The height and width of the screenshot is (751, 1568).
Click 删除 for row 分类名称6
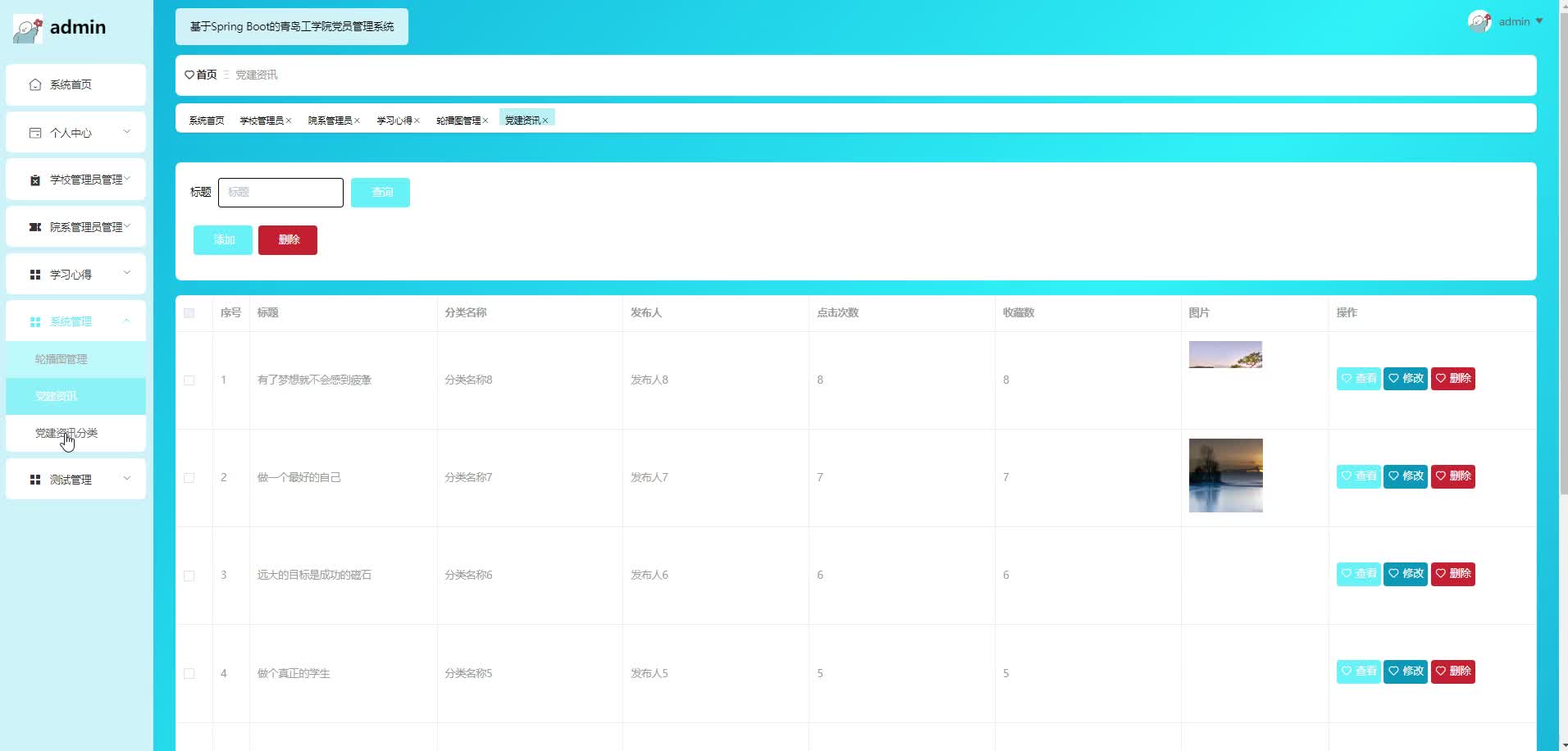tap(1453, 574)
